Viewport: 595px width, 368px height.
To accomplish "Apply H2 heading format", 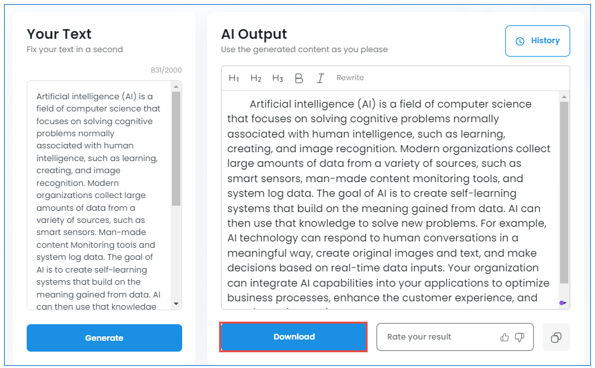I will pyautogui.click(x=256, y=78).
